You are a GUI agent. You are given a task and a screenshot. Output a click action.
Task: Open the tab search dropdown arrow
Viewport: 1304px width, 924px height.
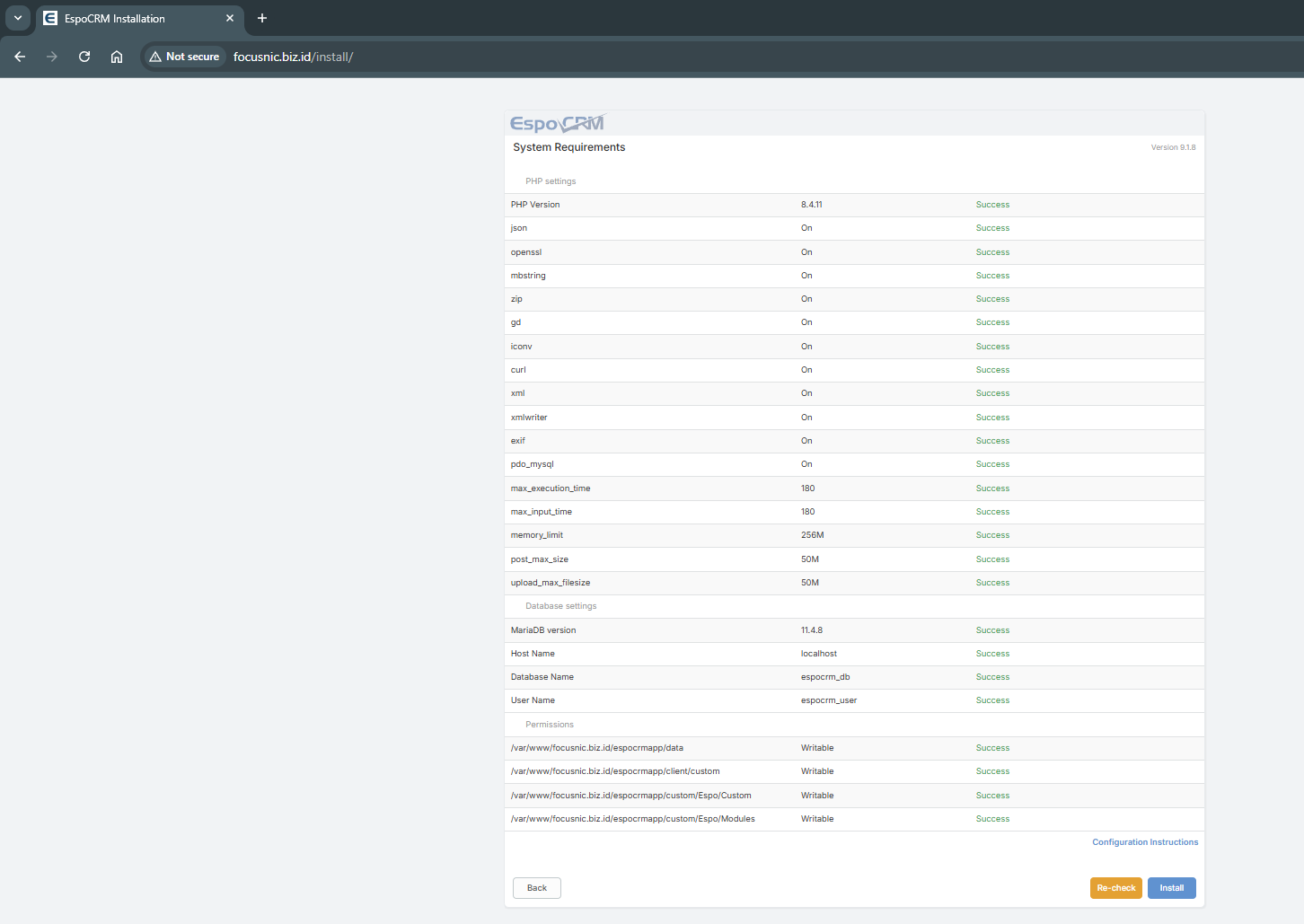[18, 18]
